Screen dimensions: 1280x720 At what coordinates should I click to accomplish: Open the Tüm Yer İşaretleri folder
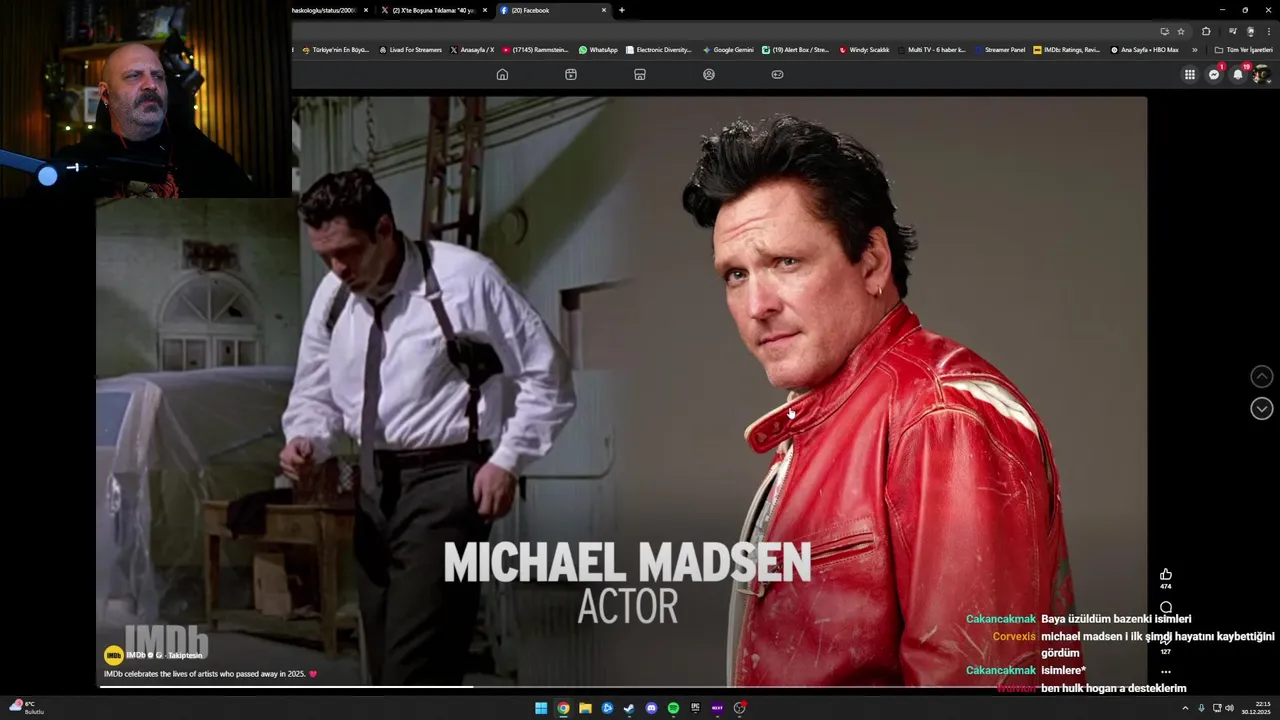point(1243,49)
